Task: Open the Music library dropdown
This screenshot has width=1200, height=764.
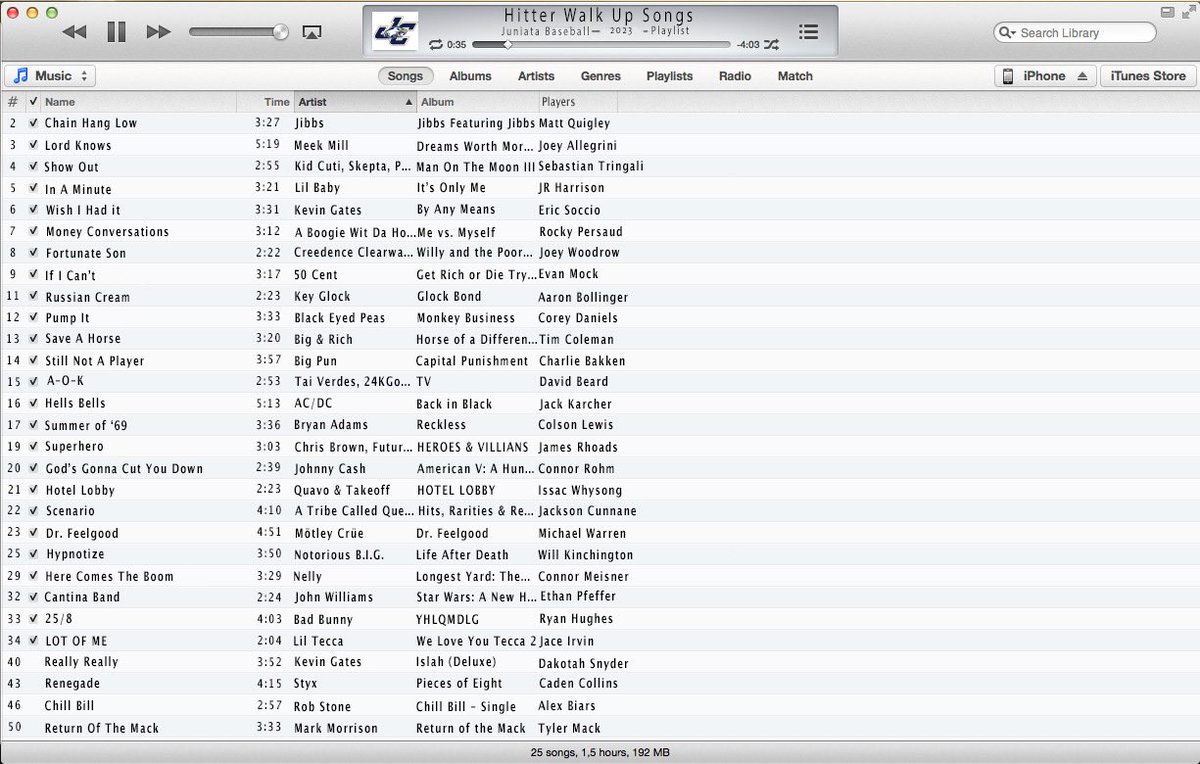Action: tap(50, 76)
